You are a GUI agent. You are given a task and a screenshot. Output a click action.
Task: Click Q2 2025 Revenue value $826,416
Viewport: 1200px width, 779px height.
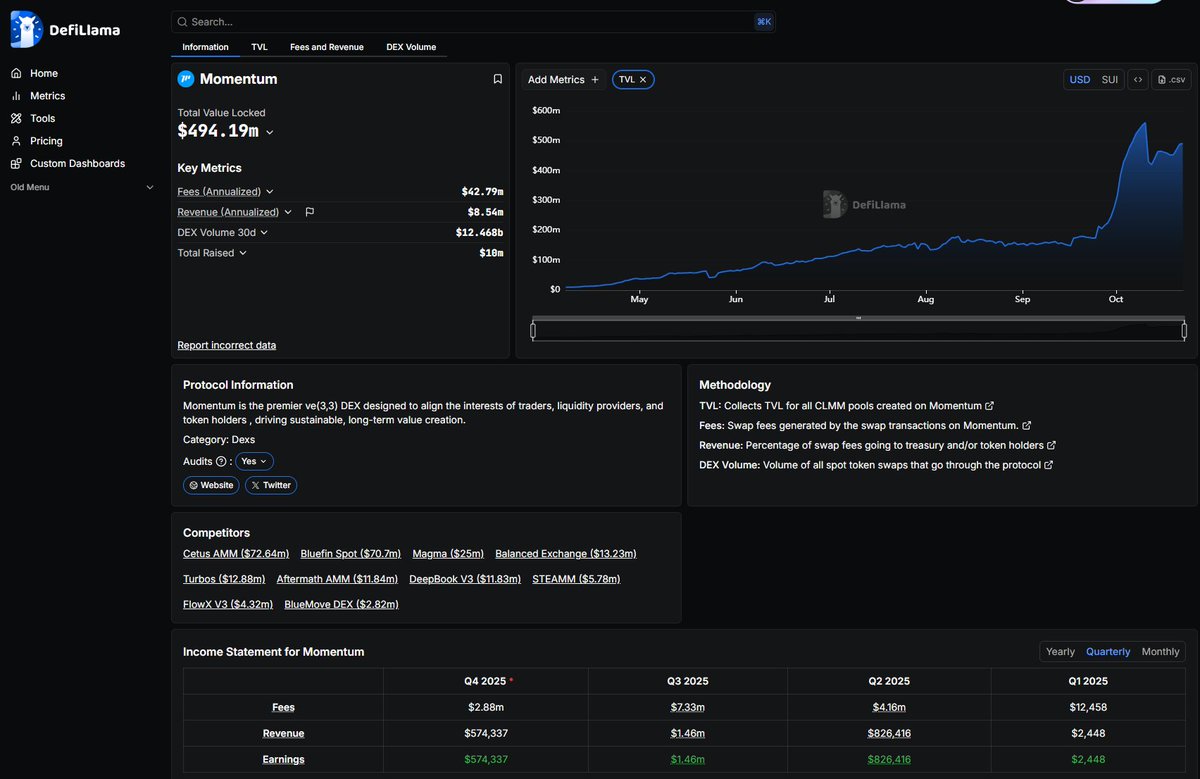tap(889, 733)
